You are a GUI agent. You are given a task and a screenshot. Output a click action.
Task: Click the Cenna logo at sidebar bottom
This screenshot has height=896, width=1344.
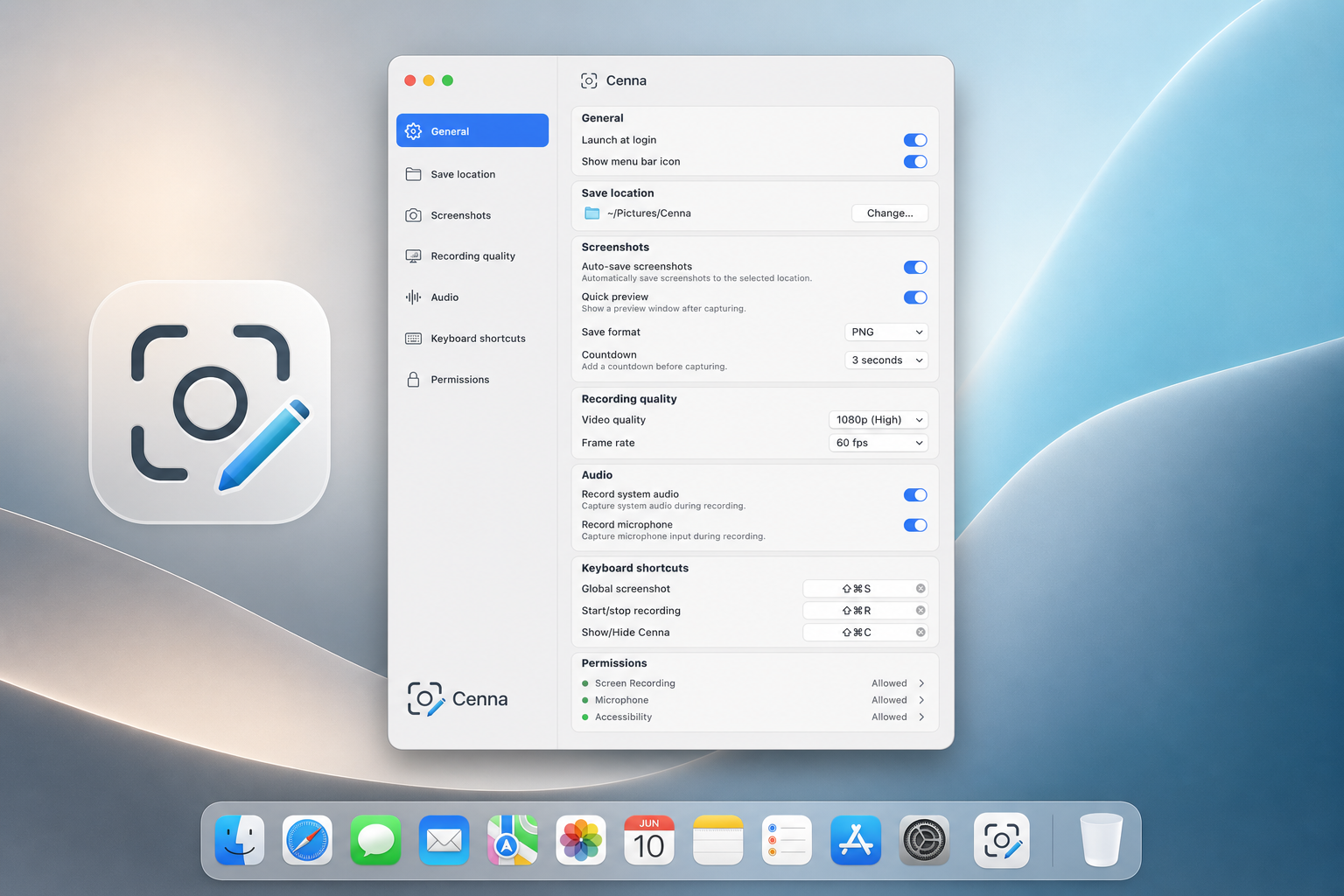pos(458,699)
